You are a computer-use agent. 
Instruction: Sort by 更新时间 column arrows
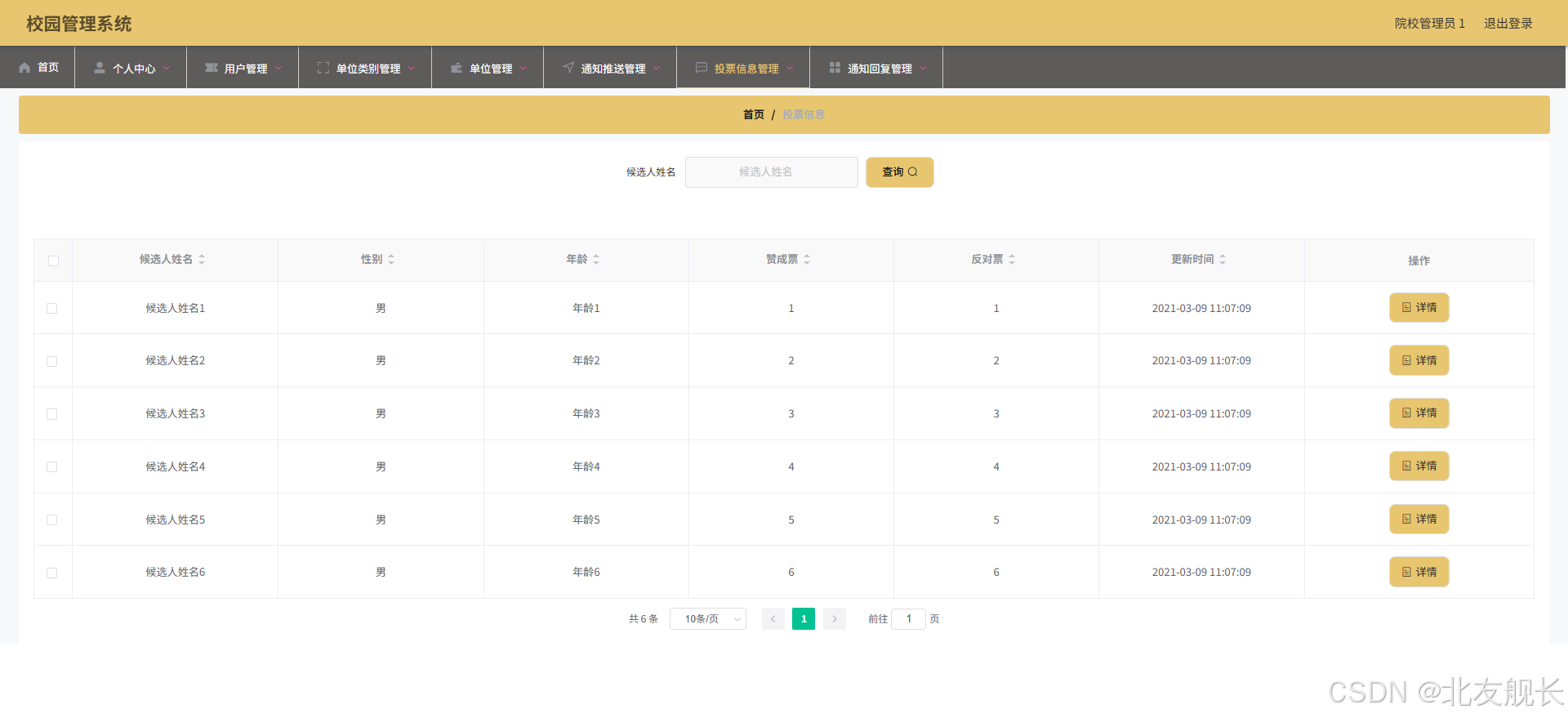(1223, 259)
